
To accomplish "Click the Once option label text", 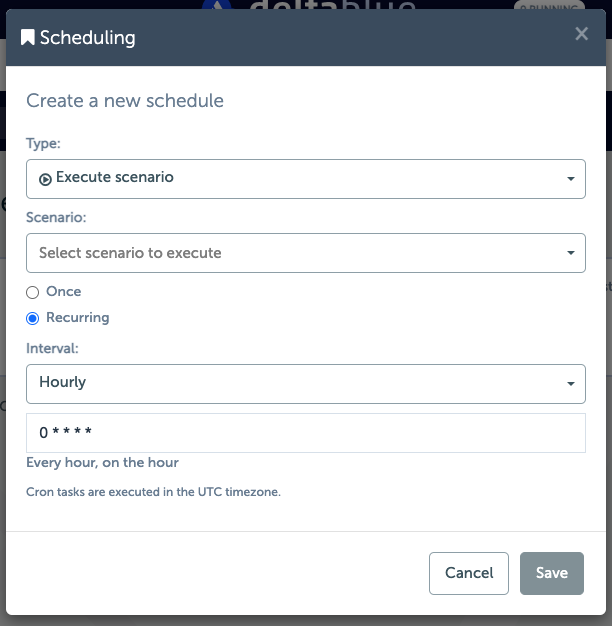I will (x=64, y=292).
